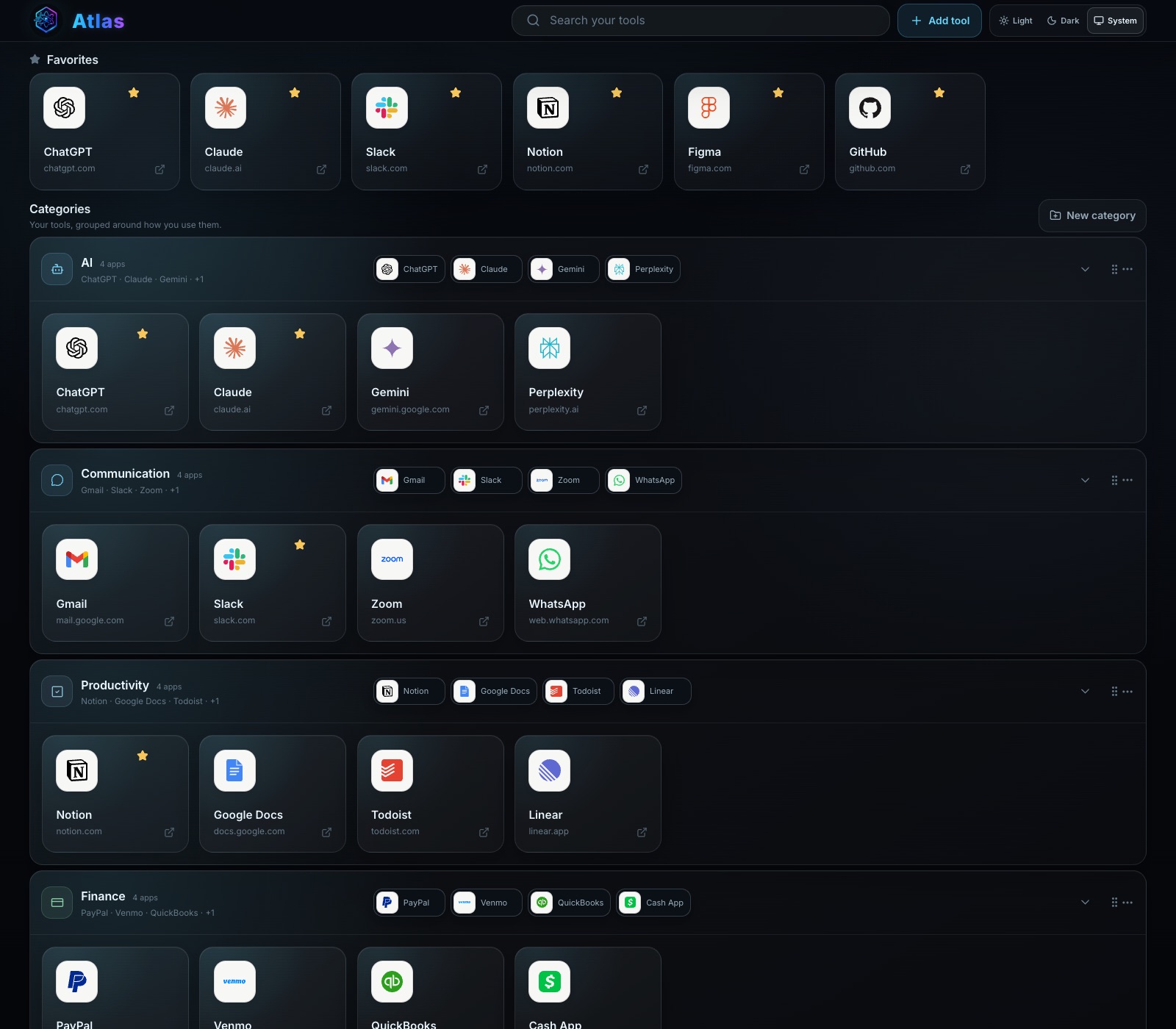Toggle star on Notion card in Productivity
This screenshot has width=1176, height=1029.
click(143, 756)
